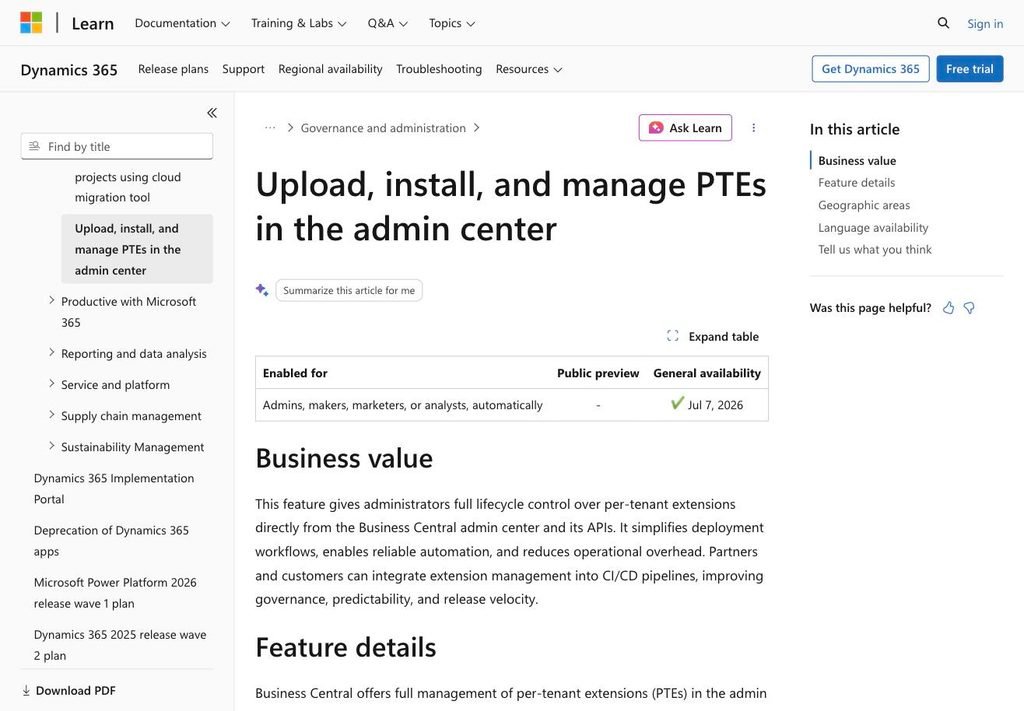Click the Expand table brackets icon
The image size is (1024, 711).
[x=673, y=336]
